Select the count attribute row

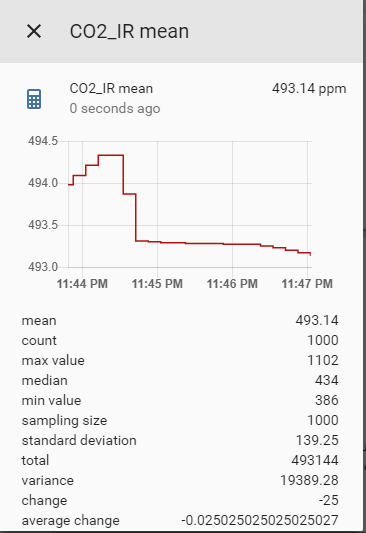click(180, 340)
